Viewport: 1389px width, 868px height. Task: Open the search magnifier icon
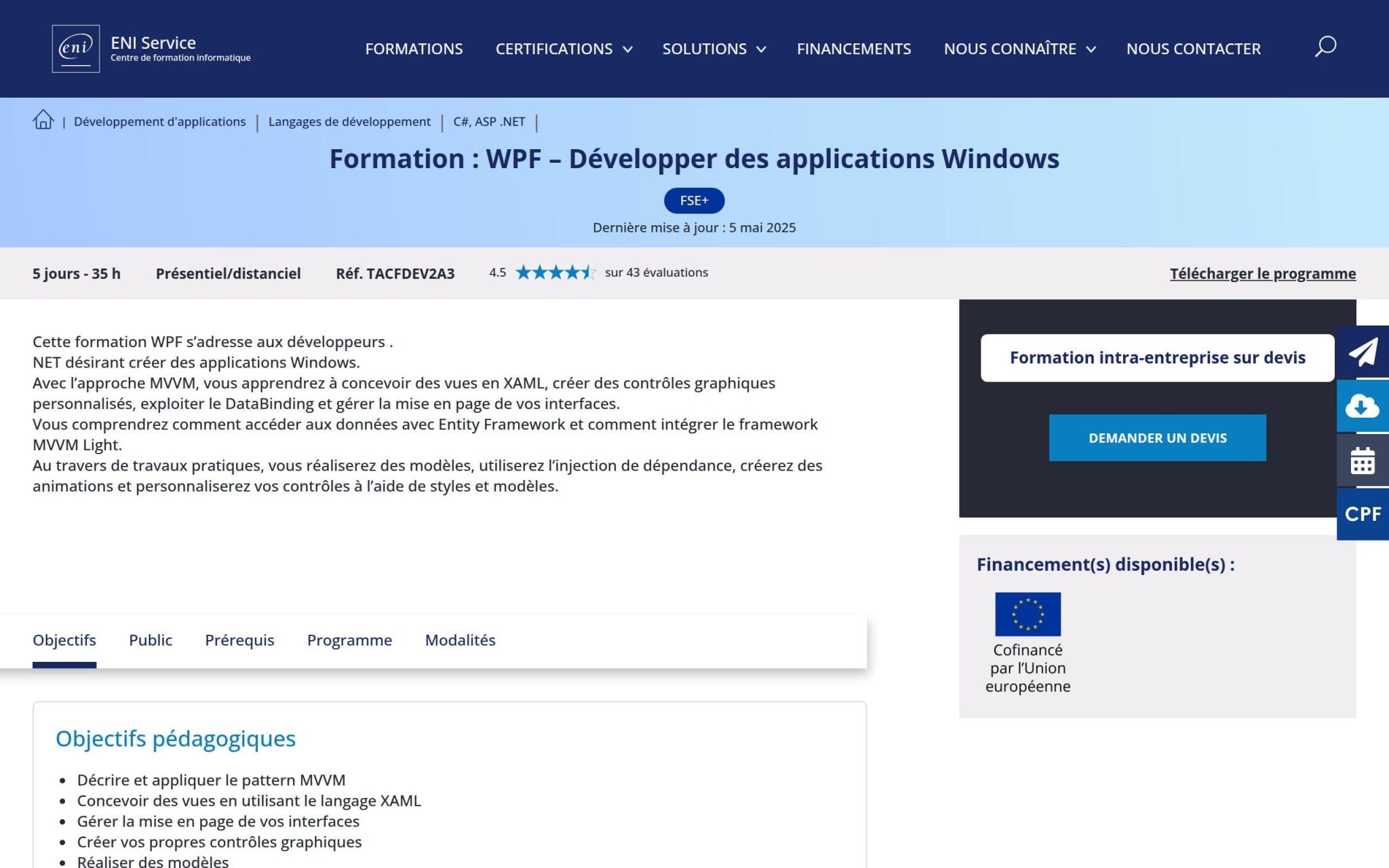coord(1325,47)
